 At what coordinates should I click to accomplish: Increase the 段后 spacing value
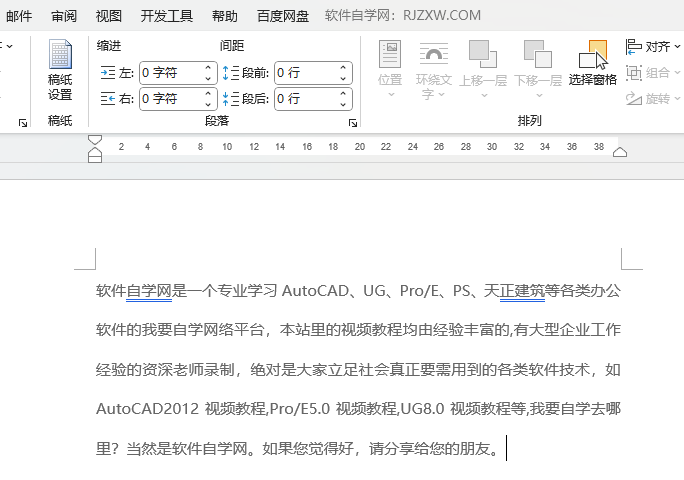[x=343, y=94]
